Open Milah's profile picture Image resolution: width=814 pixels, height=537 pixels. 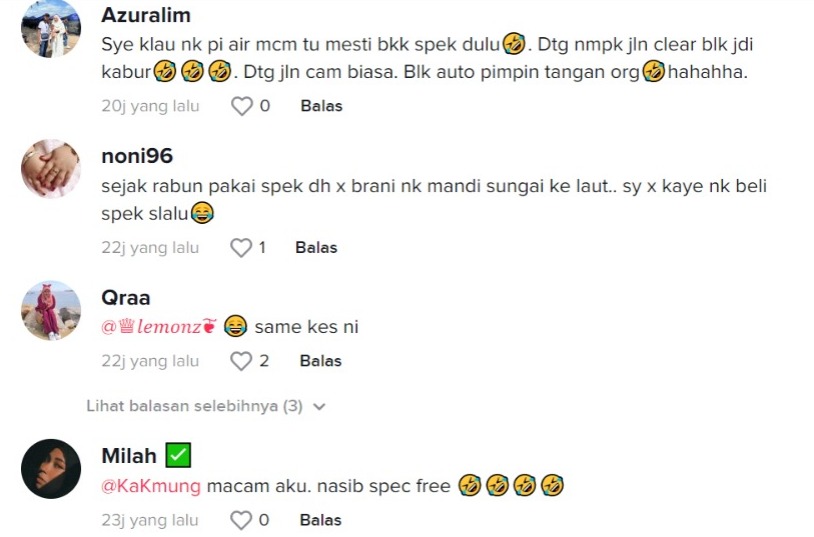pos(51,468)
